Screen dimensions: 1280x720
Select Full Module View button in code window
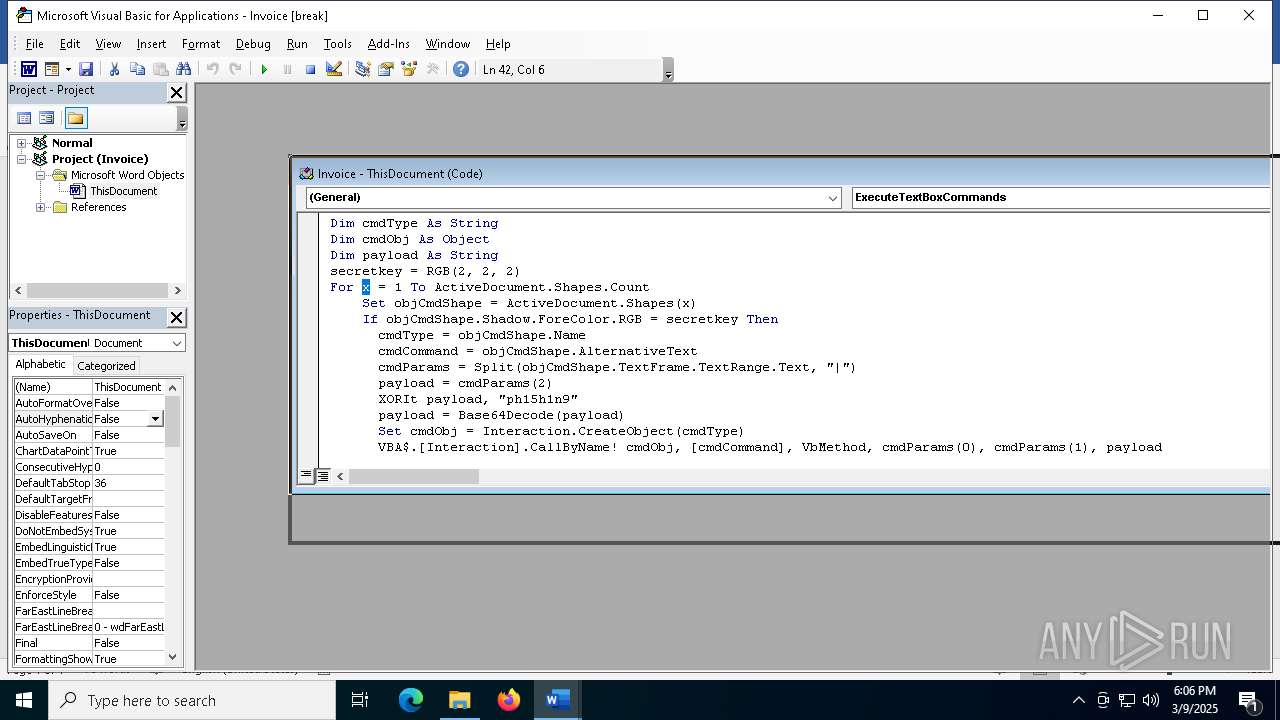point(322,476)
